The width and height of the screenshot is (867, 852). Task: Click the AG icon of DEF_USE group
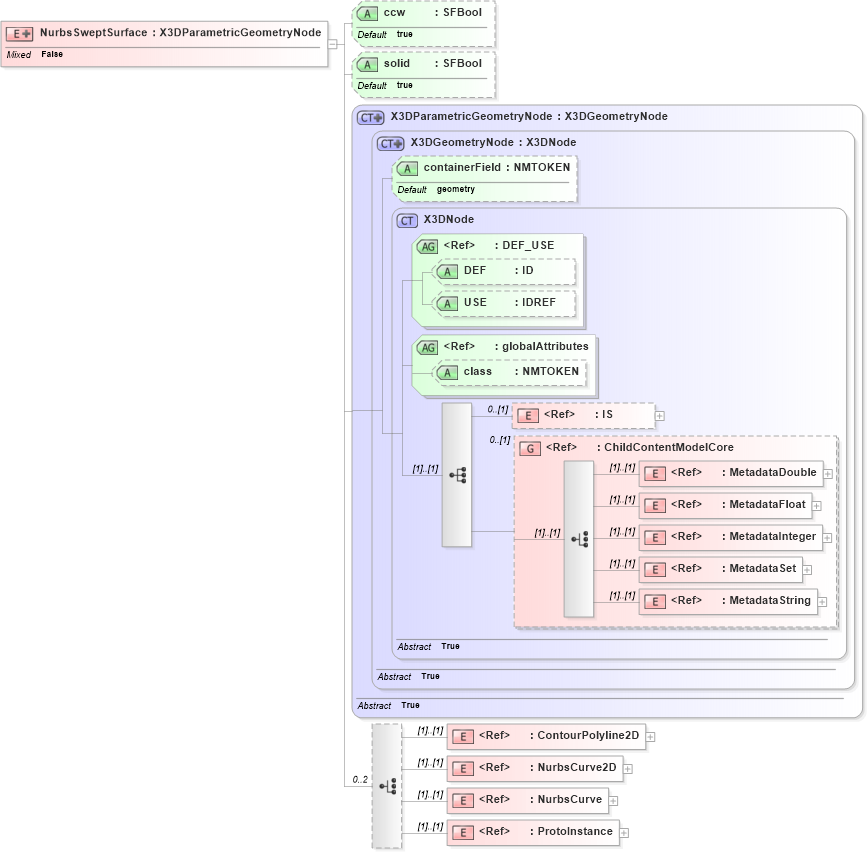427,247
